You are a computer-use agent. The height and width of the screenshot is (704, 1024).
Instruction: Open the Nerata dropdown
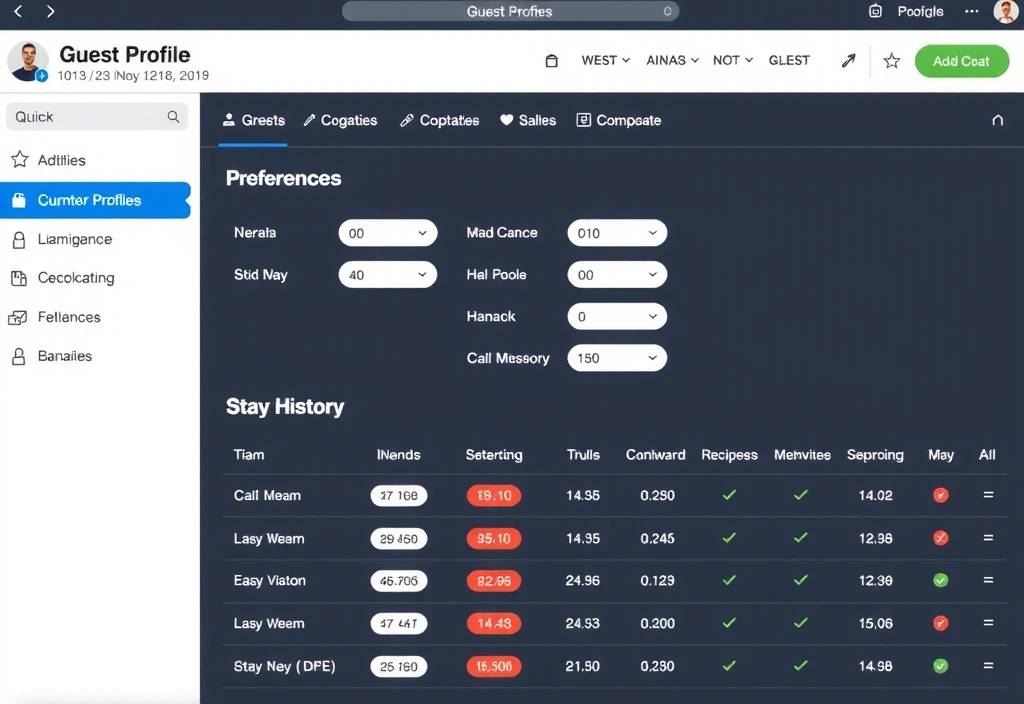point(388,232)
